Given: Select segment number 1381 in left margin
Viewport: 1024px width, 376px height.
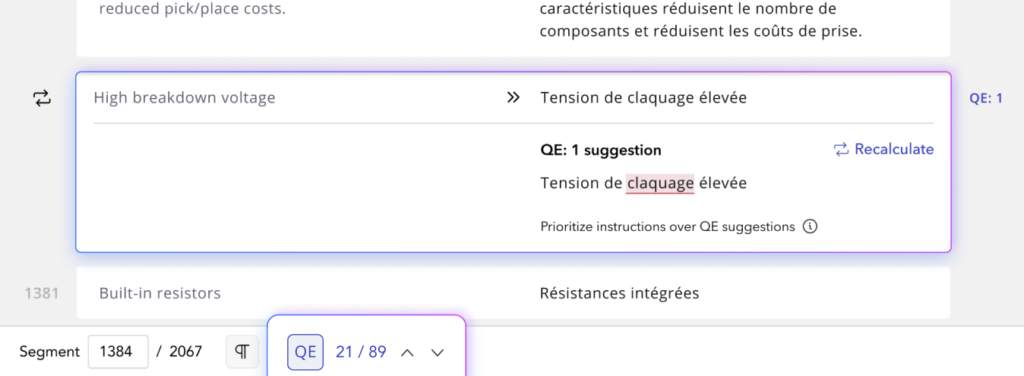Looking at the screenshot, I should click(42, 294).
